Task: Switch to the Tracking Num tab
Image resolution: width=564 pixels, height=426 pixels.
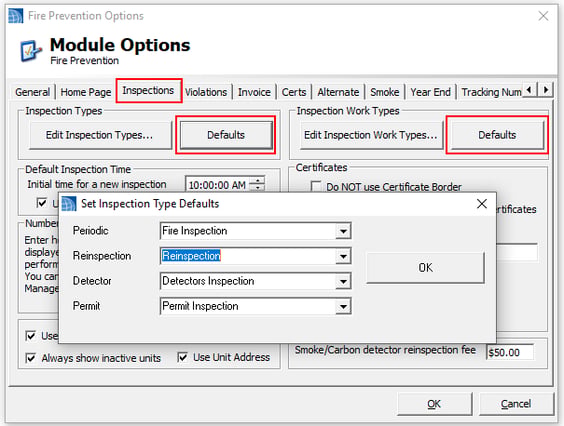Action: coord(491,92)
